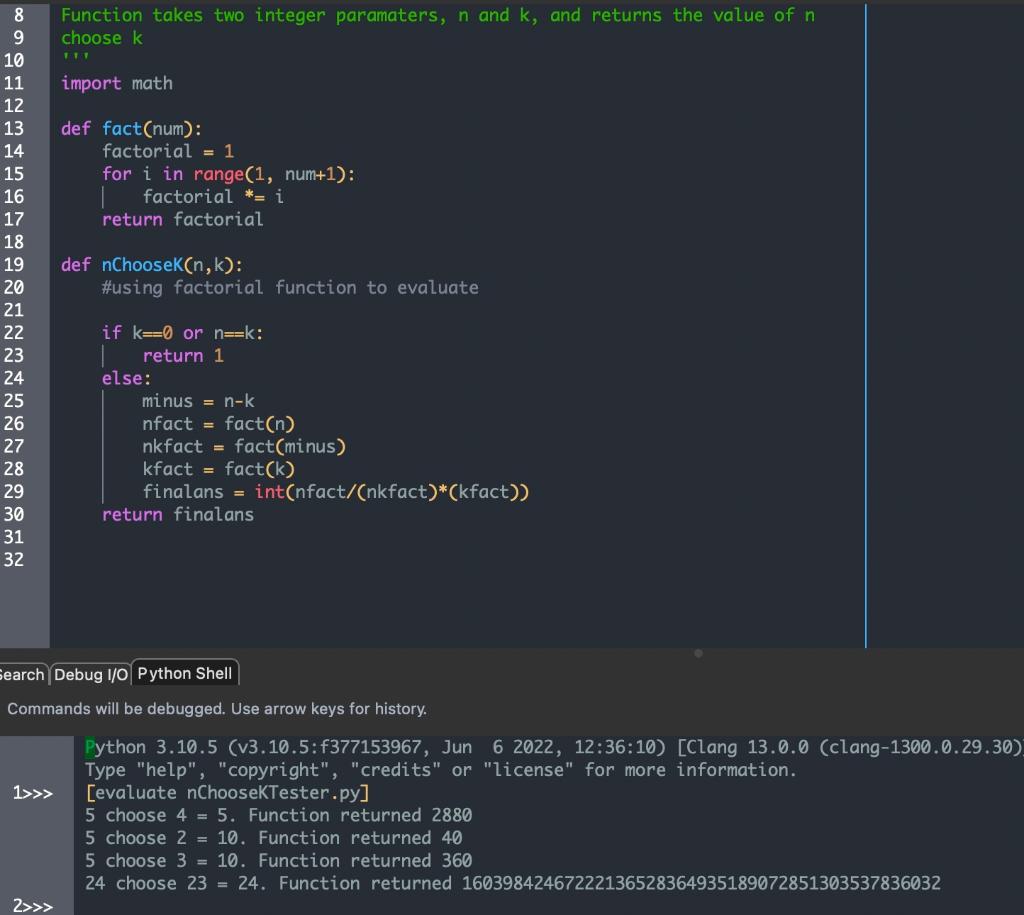Click 'nkfact = fact(minus)' line
Viewport: 1024px width, 915px height.
click(244, 447)
